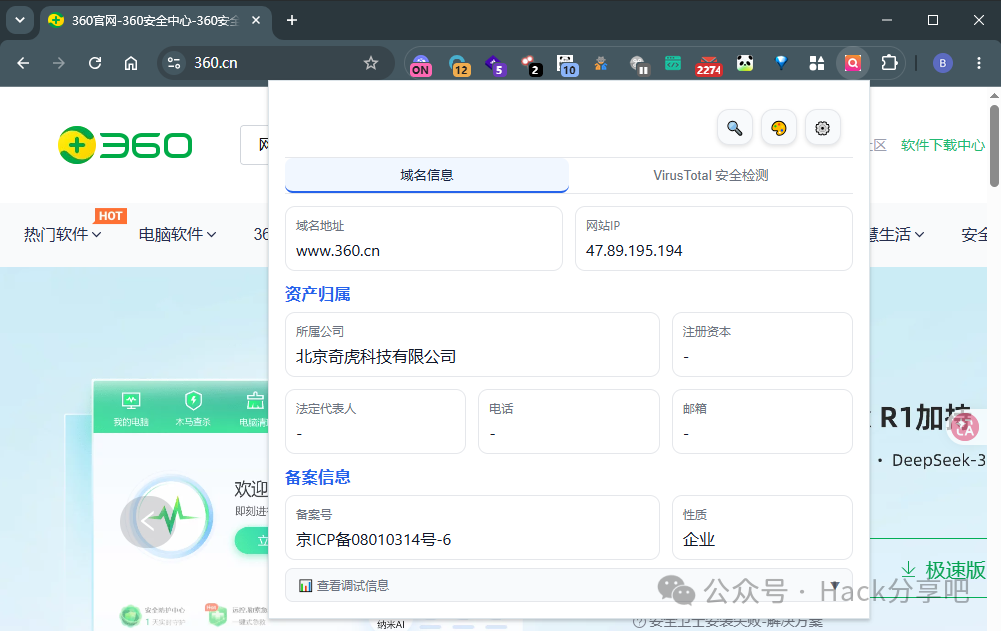Image resolution: width=1001 pixels, height=631 pixels.
Task: Open the profile avatar B
Action: [942, 63]
